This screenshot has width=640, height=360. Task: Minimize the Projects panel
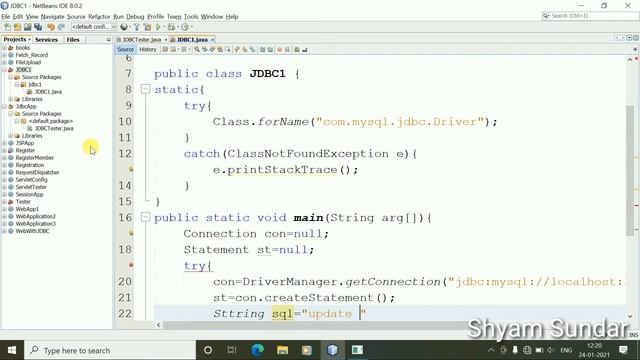pyautogui.click(x=108, y=40)
